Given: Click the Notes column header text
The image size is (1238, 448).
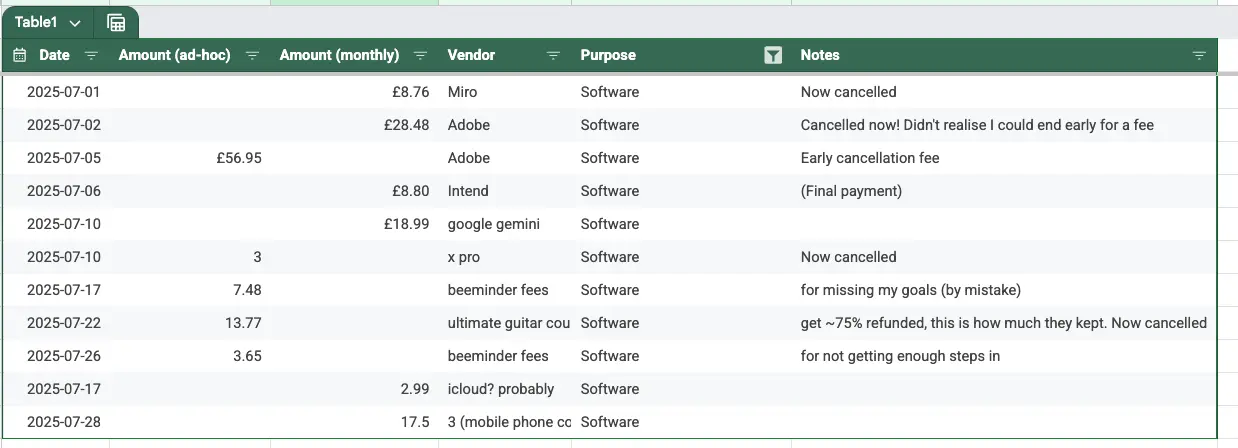Looking at the screenshot, I should coord(820,55).
